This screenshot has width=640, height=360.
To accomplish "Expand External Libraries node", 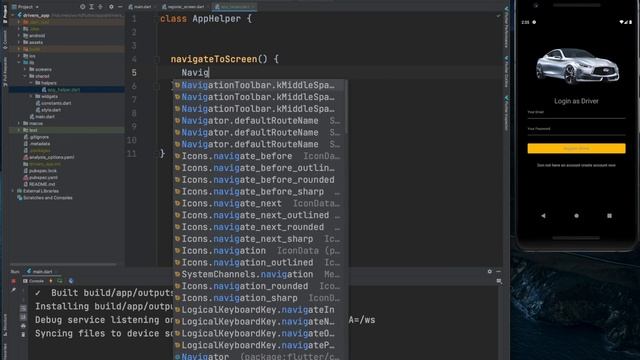I will [13, 191].
